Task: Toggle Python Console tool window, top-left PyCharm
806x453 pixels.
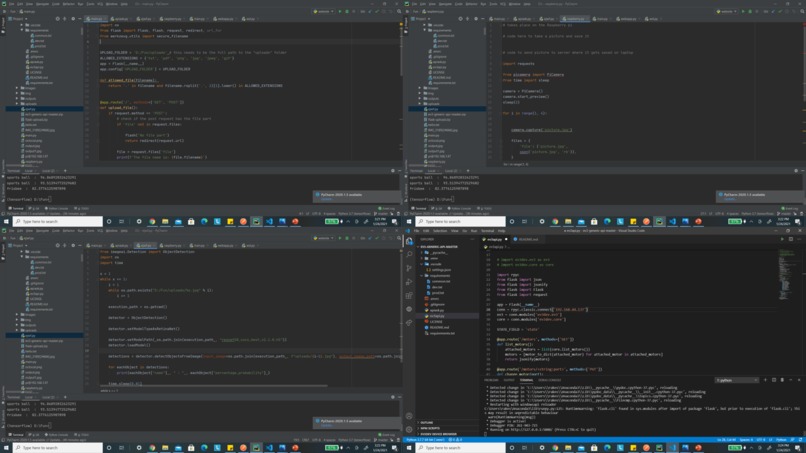Action: coord(57,208)
